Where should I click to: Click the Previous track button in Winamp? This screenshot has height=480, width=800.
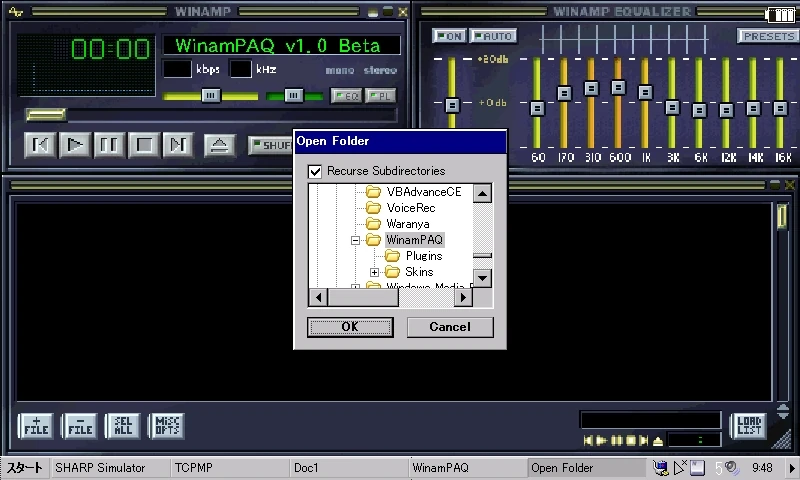point(40,145)
